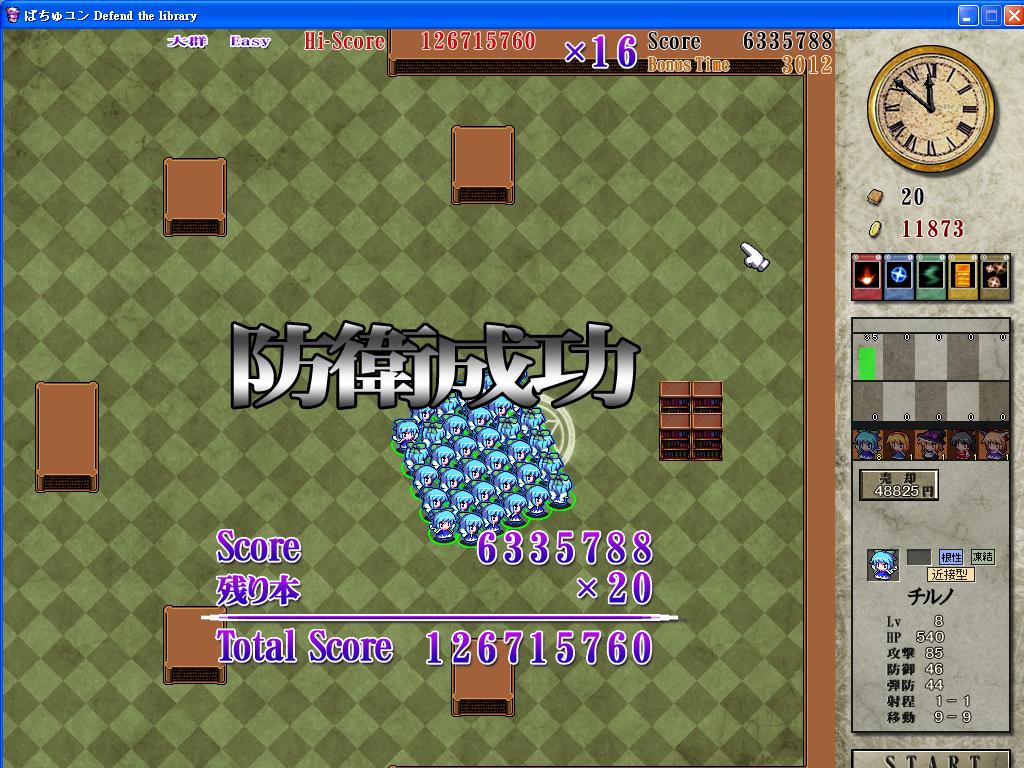Click the 防御 46 stat line
This screenshot has height=768, width=1024.
(x=915, y=669)
